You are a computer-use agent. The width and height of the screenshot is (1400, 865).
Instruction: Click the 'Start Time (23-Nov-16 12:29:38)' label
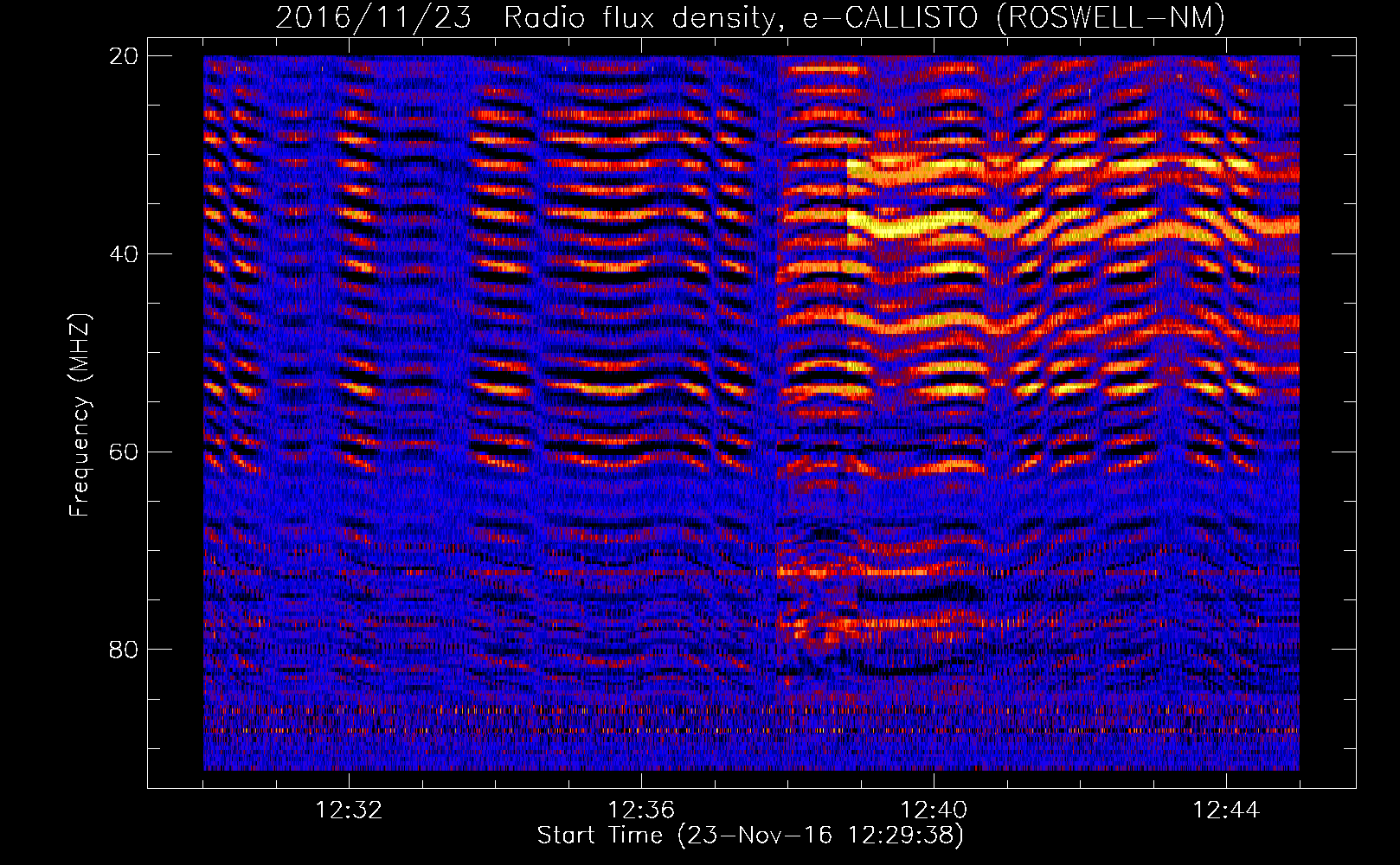point(750,836)
